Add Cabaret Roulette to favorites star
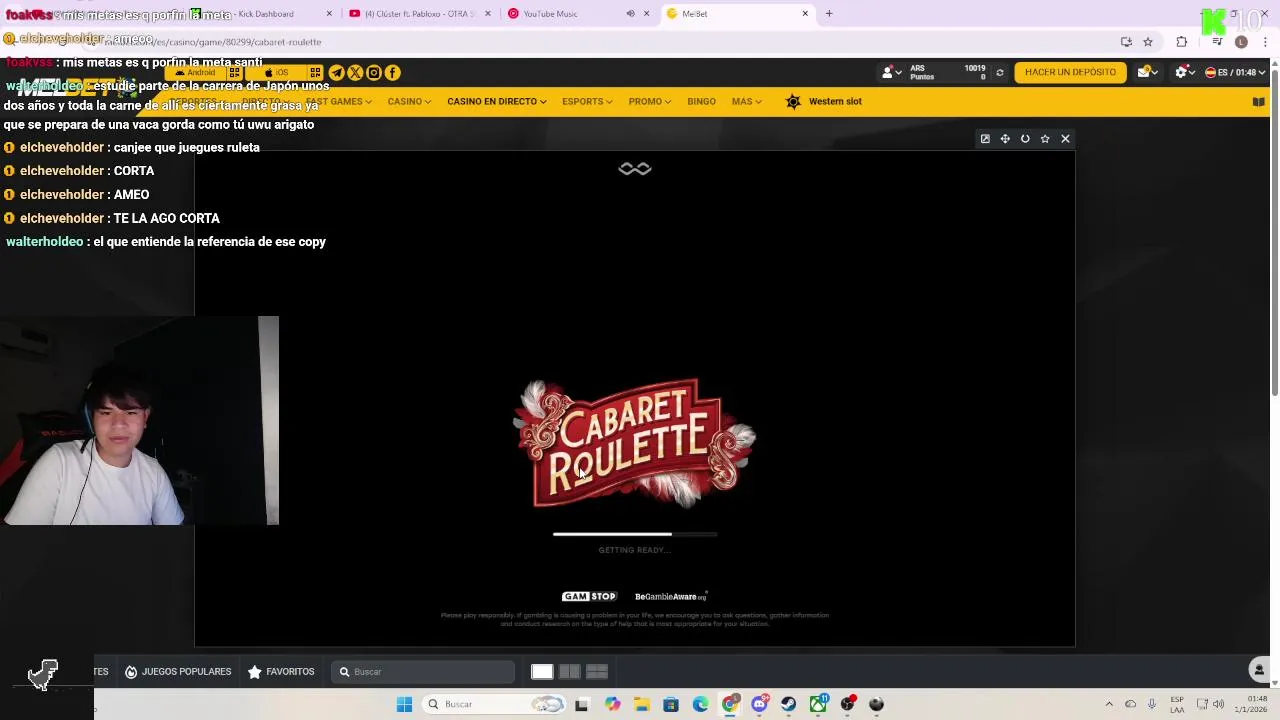Image resolution: width=1280 pixels, height=720 pixels. tap(1045, 139)
